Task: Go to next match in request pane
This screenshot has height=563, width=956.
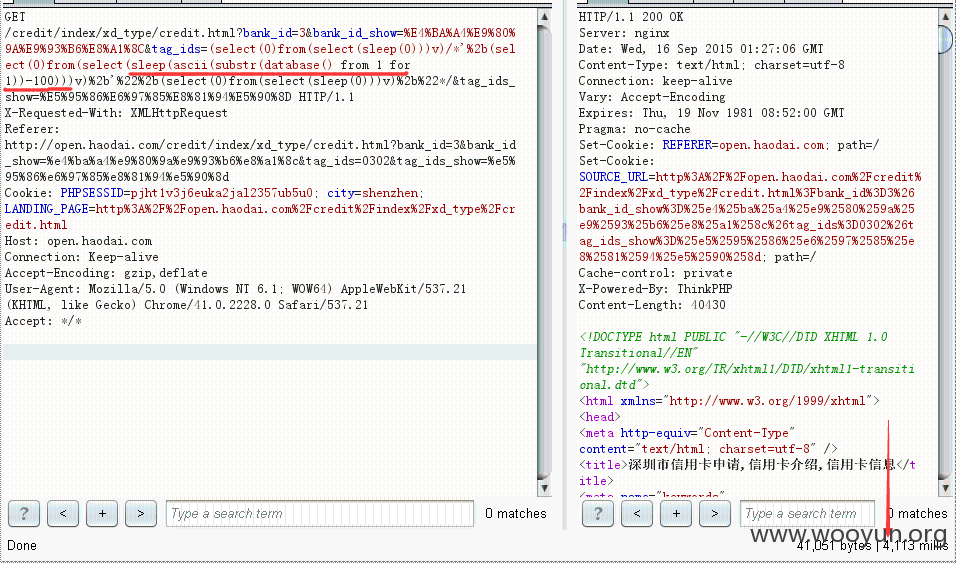Action: pos(141,514)
